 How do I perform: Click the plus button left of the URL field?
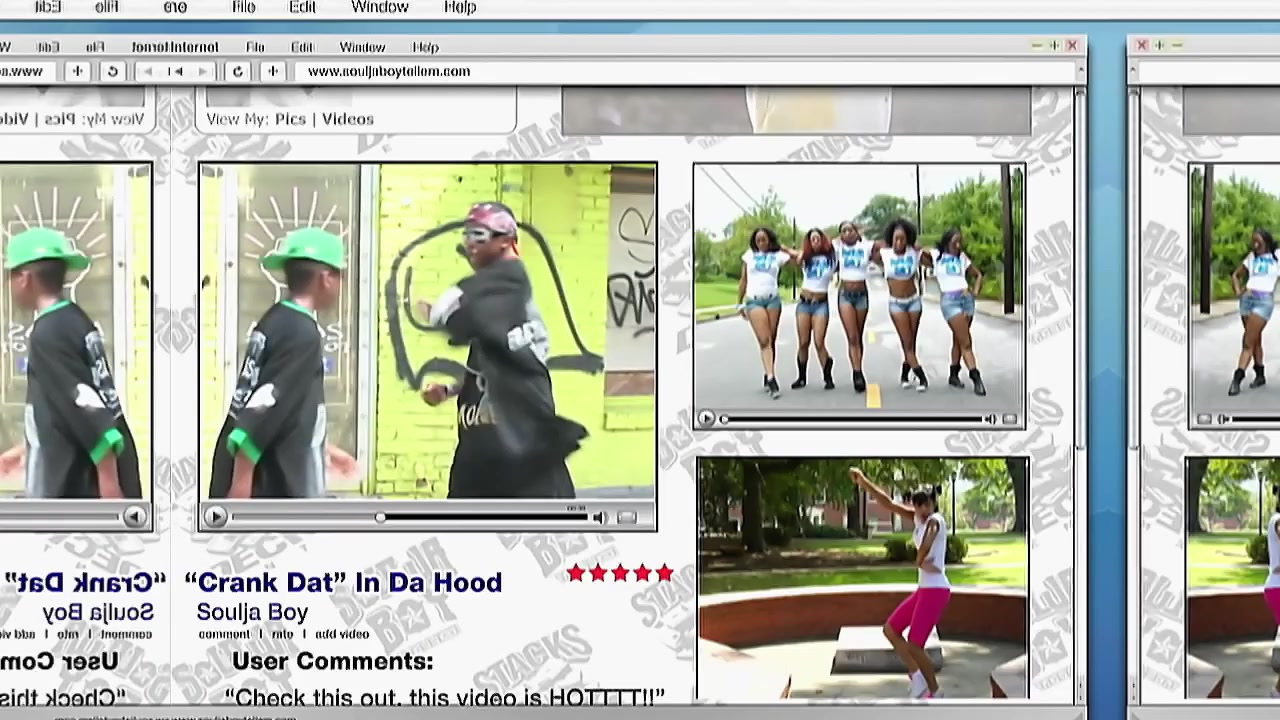pos(272,71)
